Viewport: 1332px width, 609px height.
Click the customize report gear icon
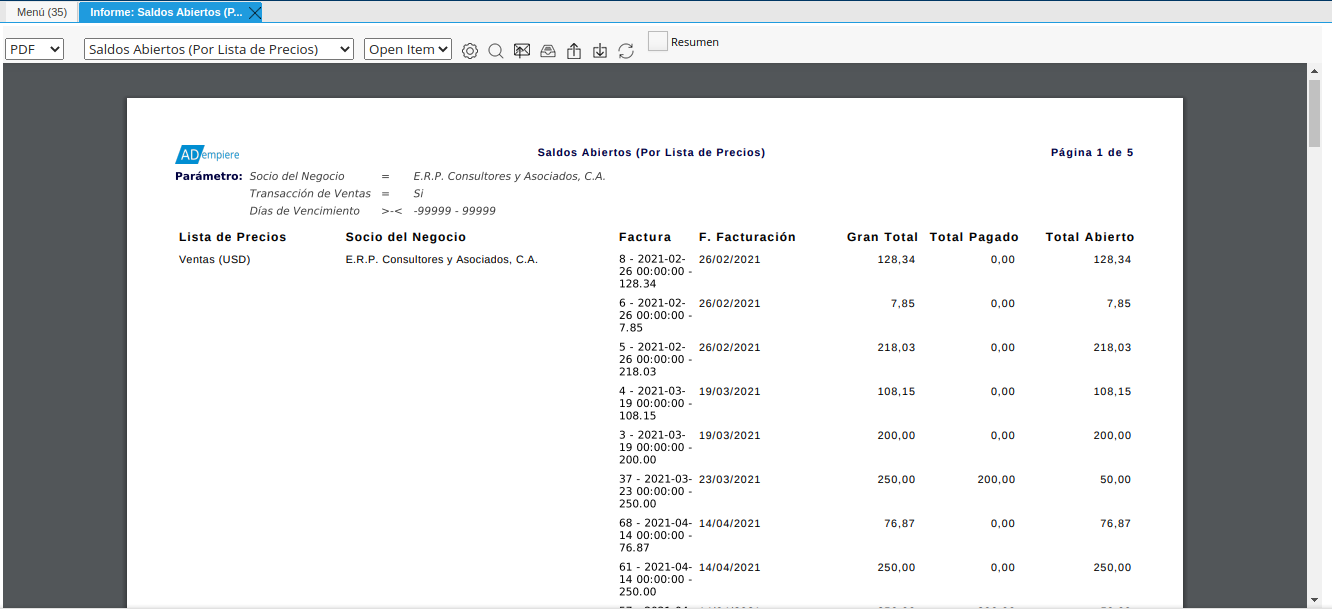tap(470, 51)
